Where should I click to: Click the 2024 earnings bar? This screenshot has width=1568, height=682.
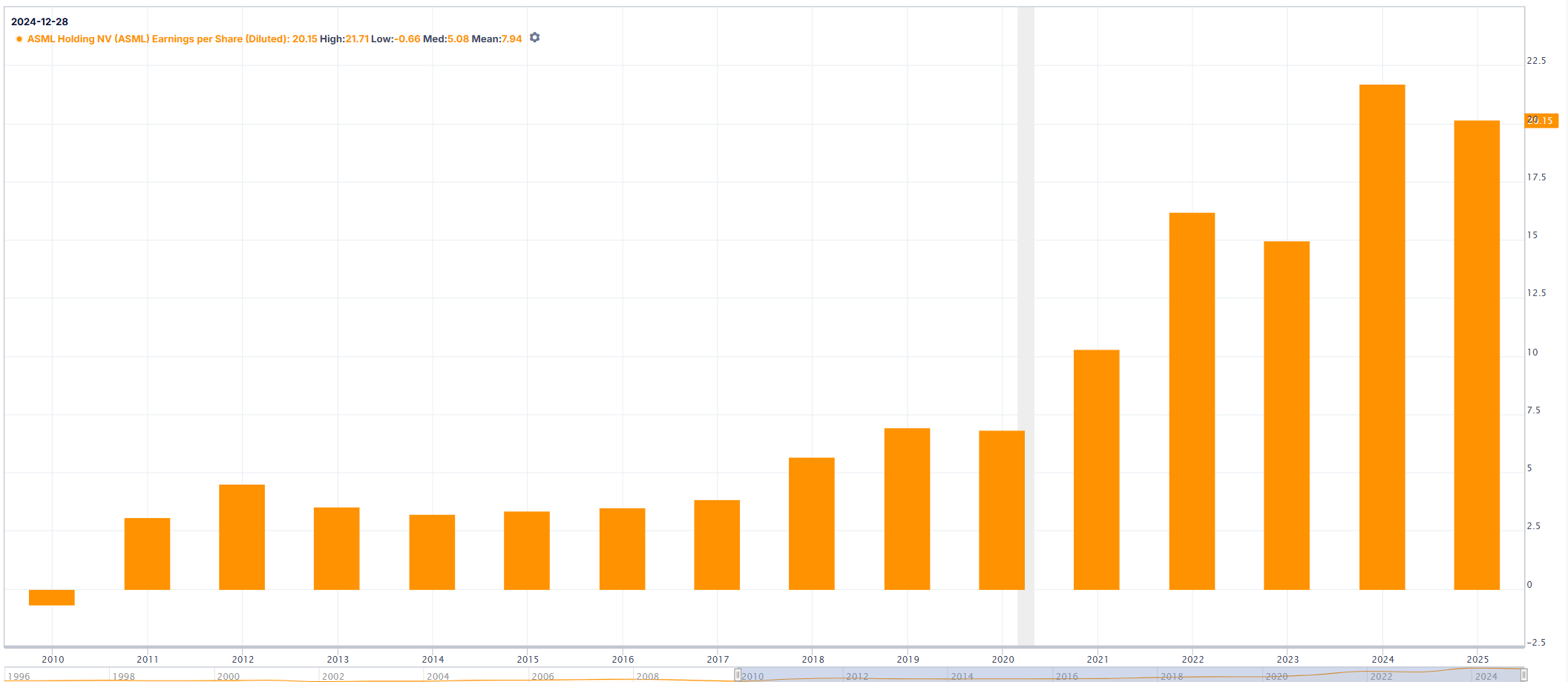click(1382, 337)
